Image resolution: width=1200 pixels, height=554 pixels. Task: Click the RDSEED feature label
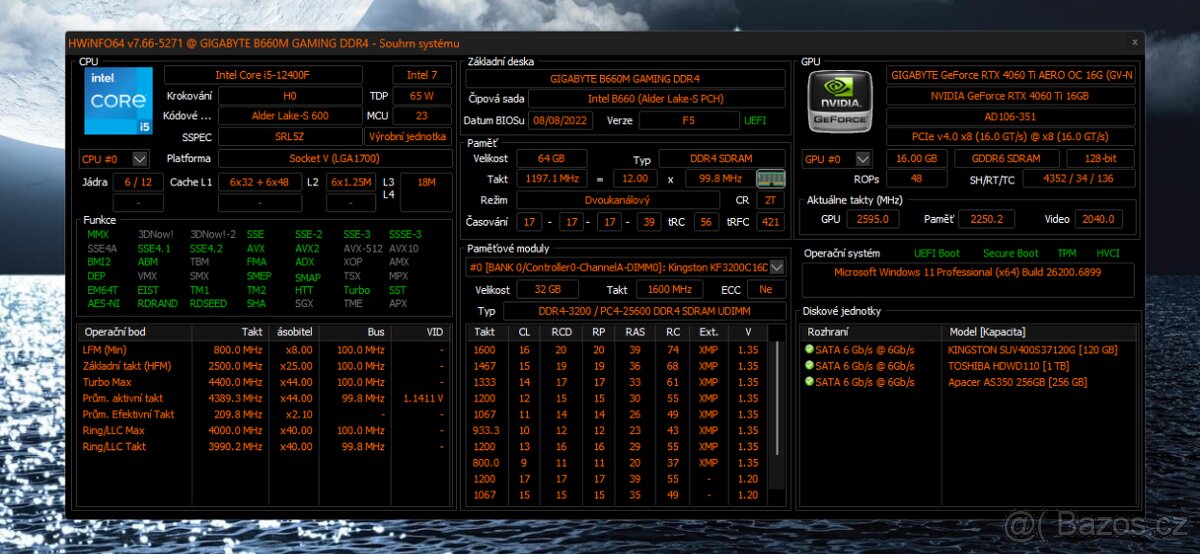(208, 304)
